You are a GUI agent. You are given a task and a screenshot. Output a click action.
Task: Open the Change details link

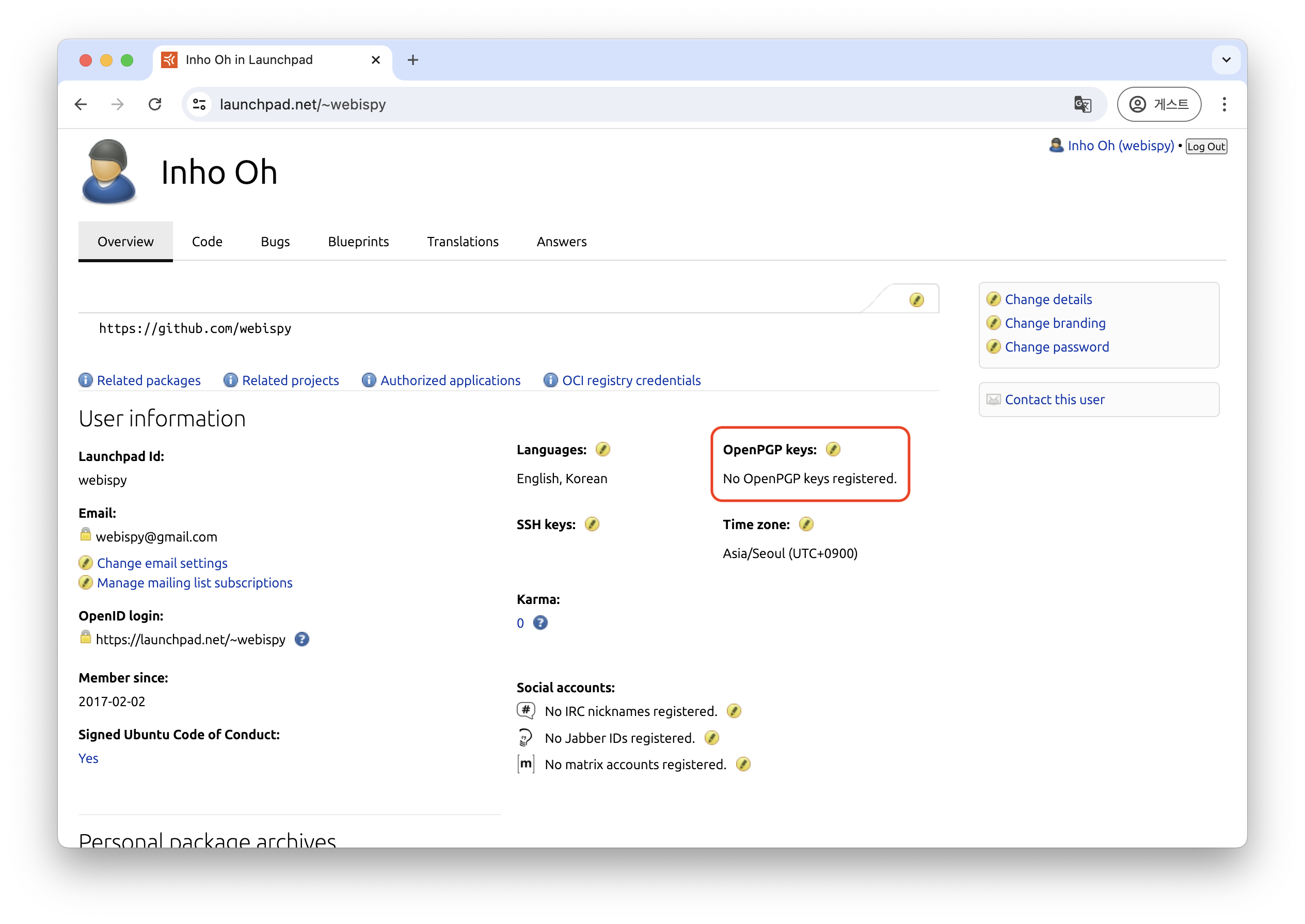pos(1048,299)
